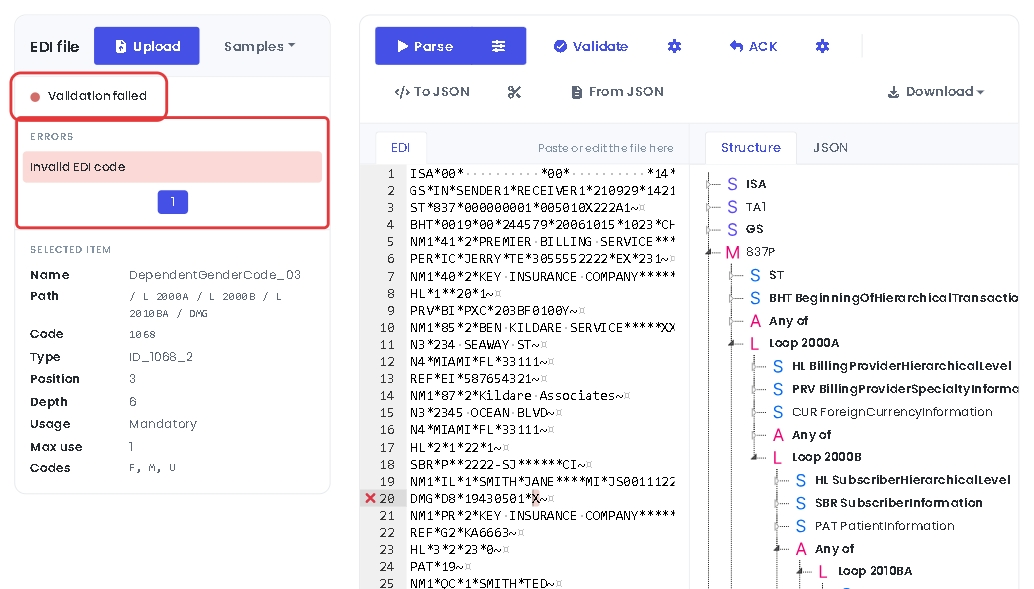This screenshot has width=1034, height=589.
Task: Collapse Loop 2010BA tree node
Action: pos(801,571)
